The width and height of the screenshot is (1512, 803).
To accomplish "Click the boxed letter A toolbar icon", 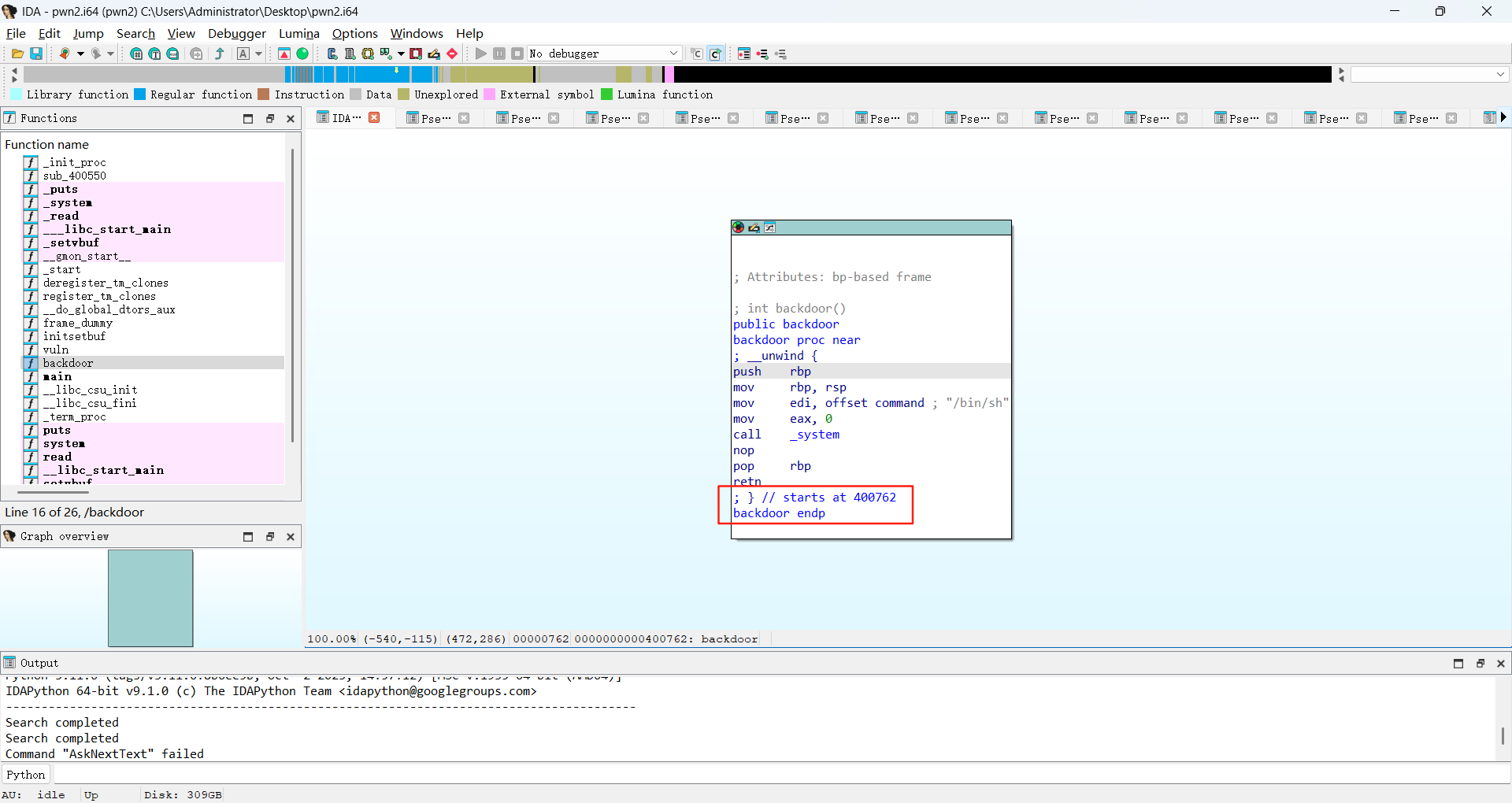I will pyautogui.click(x=243, y=54).
